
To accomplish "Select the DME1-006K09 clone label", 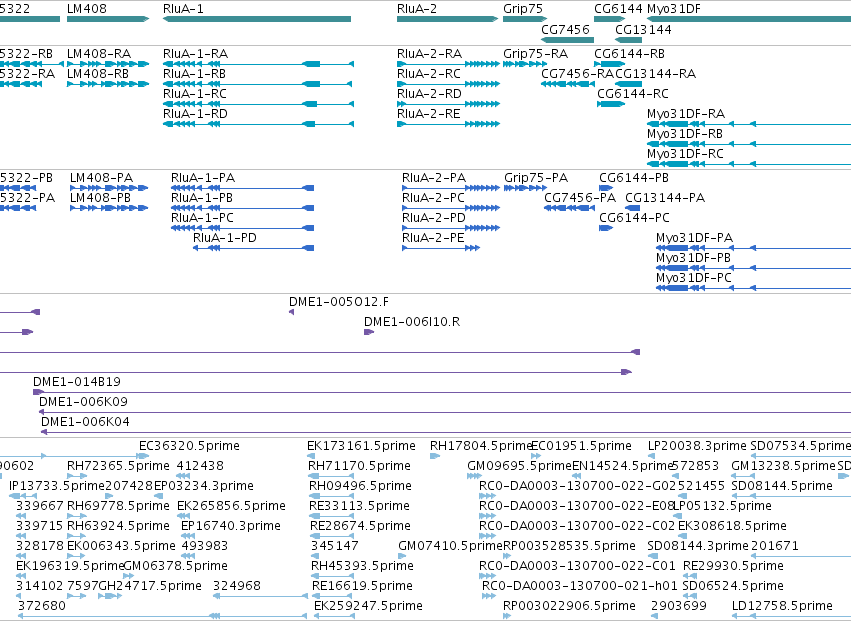I will pyautogui.click(x=84, y=402).
